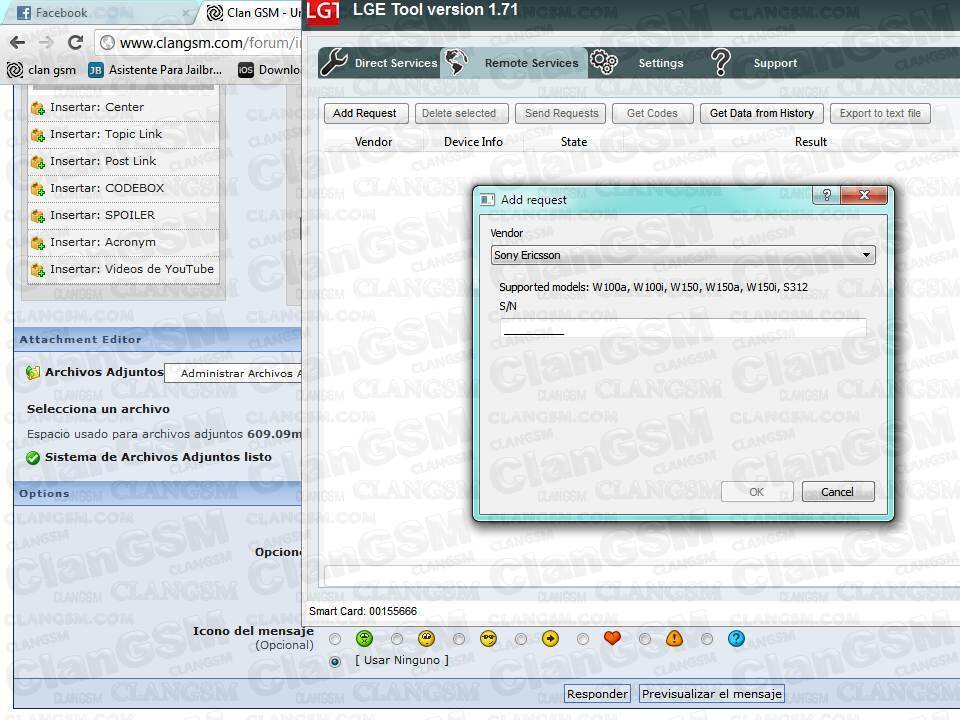This screenshot has height=720, width=960.
Task: Open the Support tab
Action: tap(754, 62)
